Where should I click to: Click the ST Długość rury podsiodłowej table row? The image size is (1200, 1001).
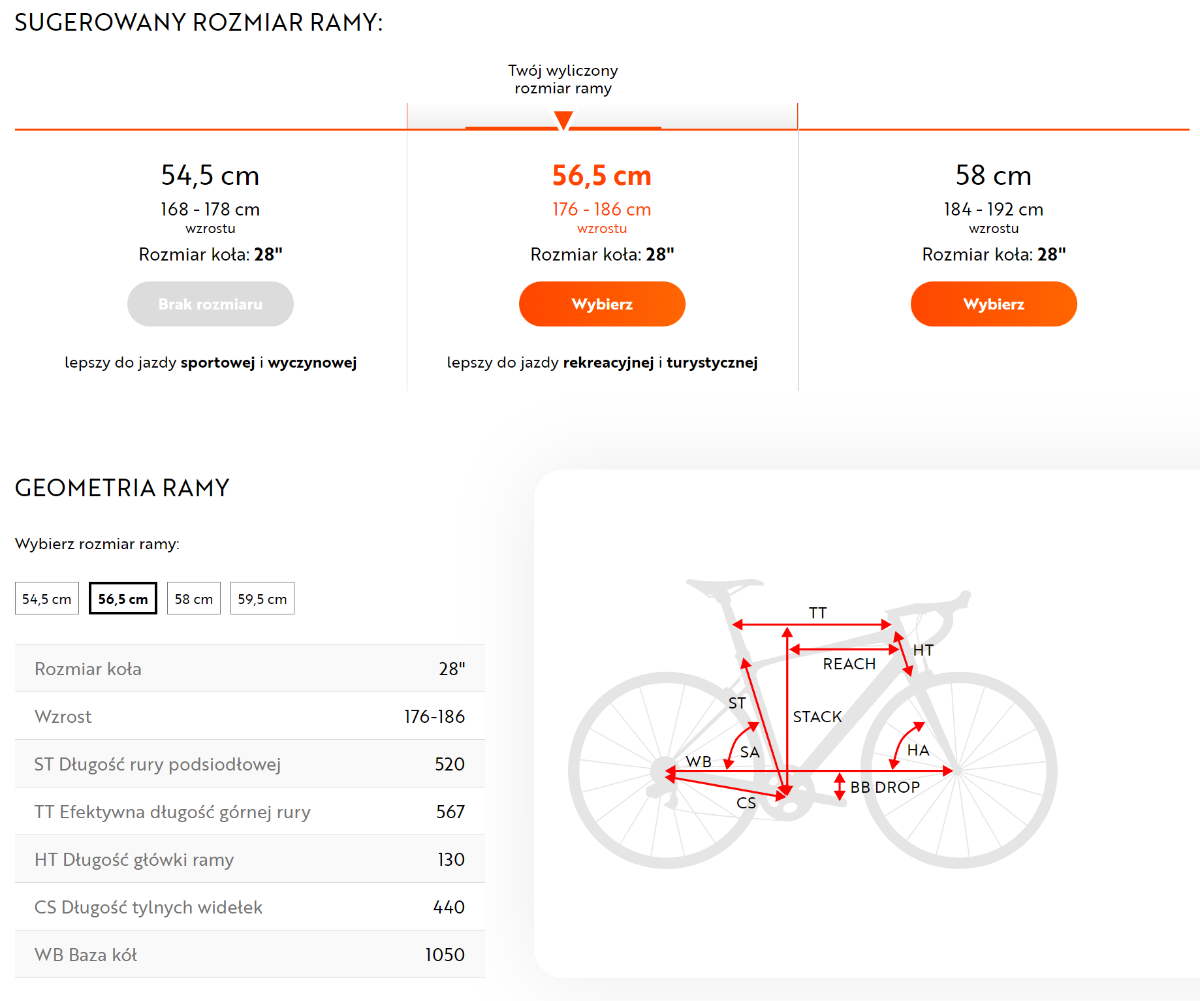[x=250, y=765]
